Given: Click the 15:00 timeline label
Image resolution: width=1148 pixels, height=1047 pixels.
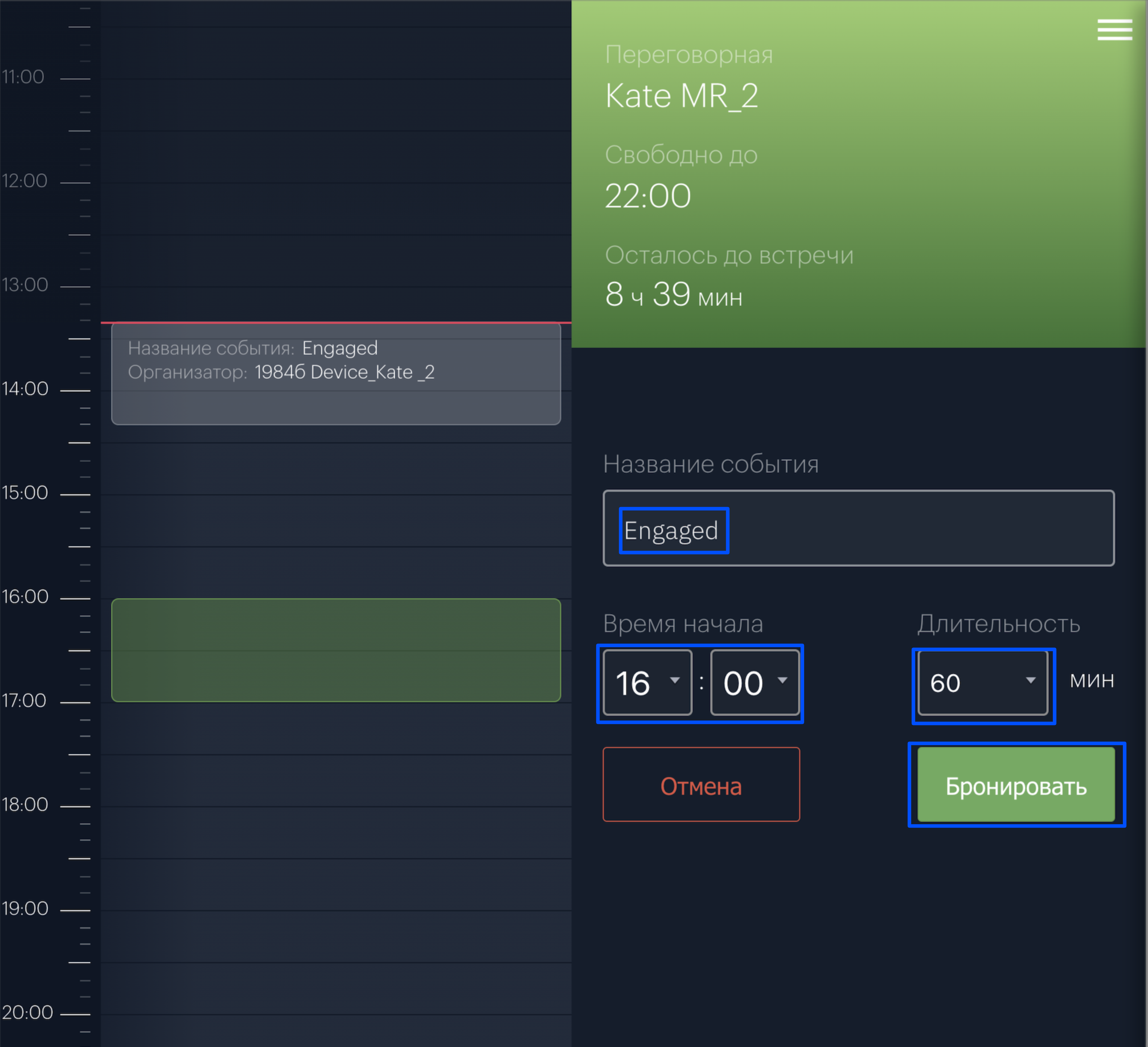Looking at the screenshot, I should (25, 493).
